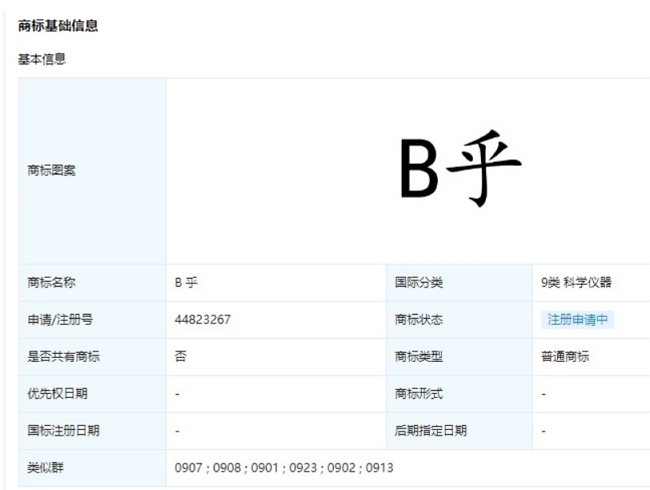Screen dimensions: 650x490
Task: Select similar group code 0908
Action: pyautogui.click(x=227, y=468)
